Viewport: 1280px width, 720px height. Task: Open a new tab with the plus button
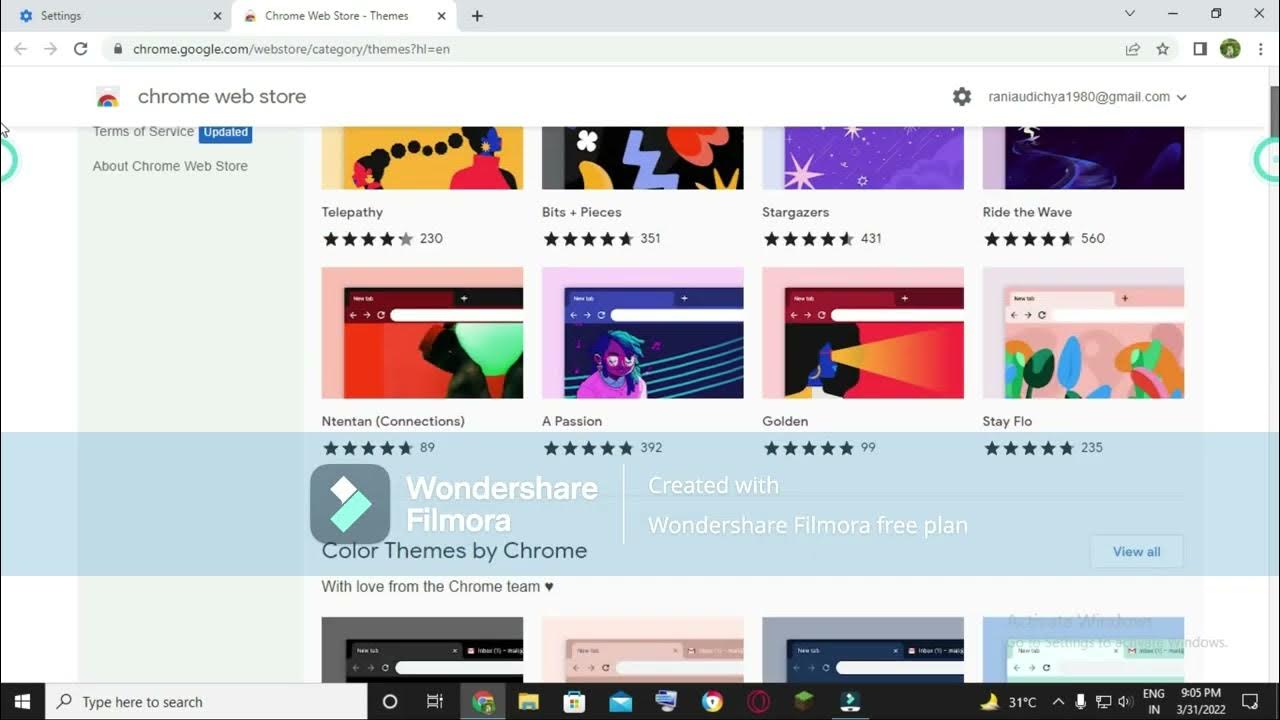pos(477,16)
